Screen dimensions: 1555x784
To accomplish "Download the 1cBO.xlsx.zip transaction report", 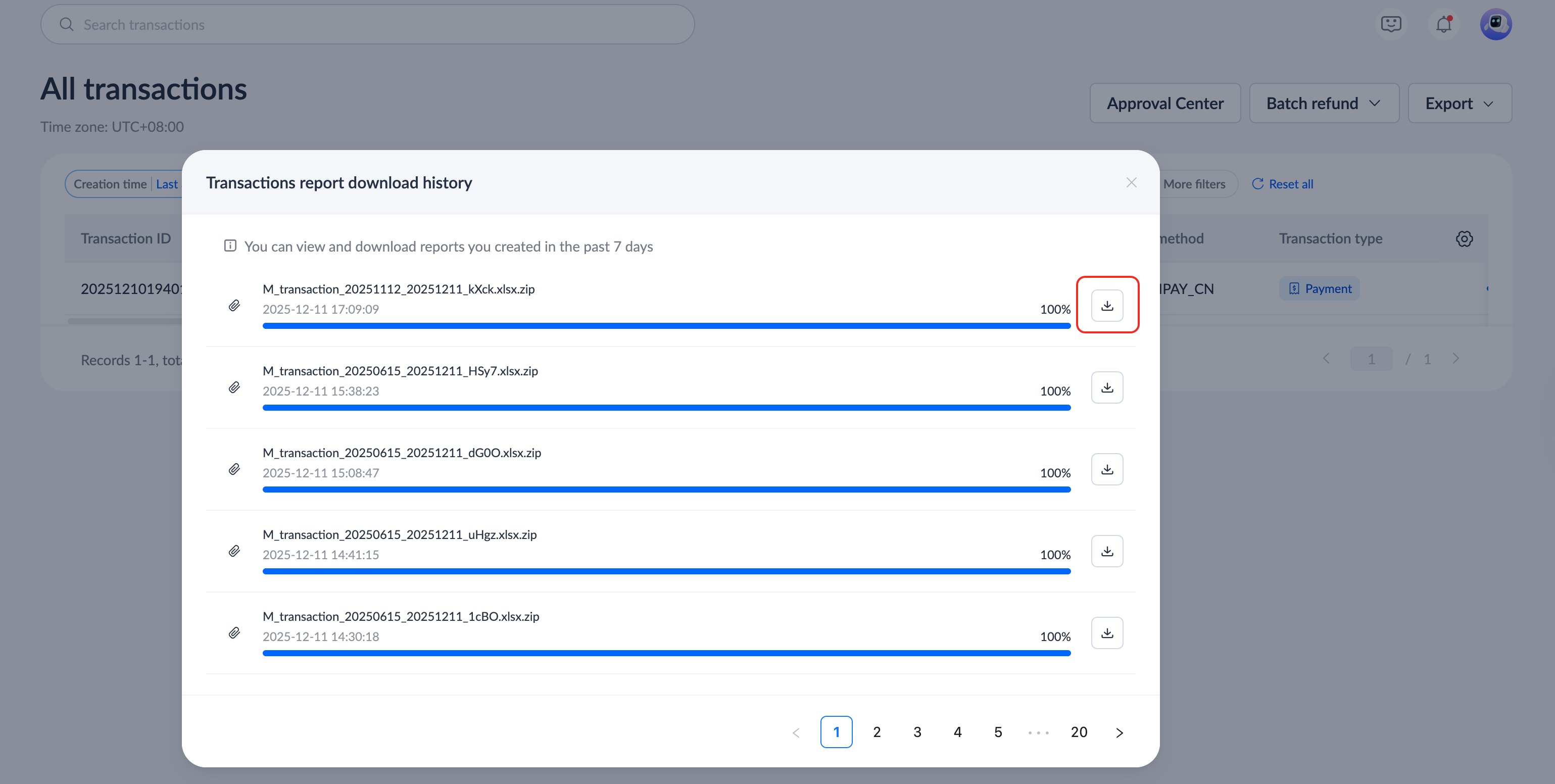I will (x=1106, y=632).
